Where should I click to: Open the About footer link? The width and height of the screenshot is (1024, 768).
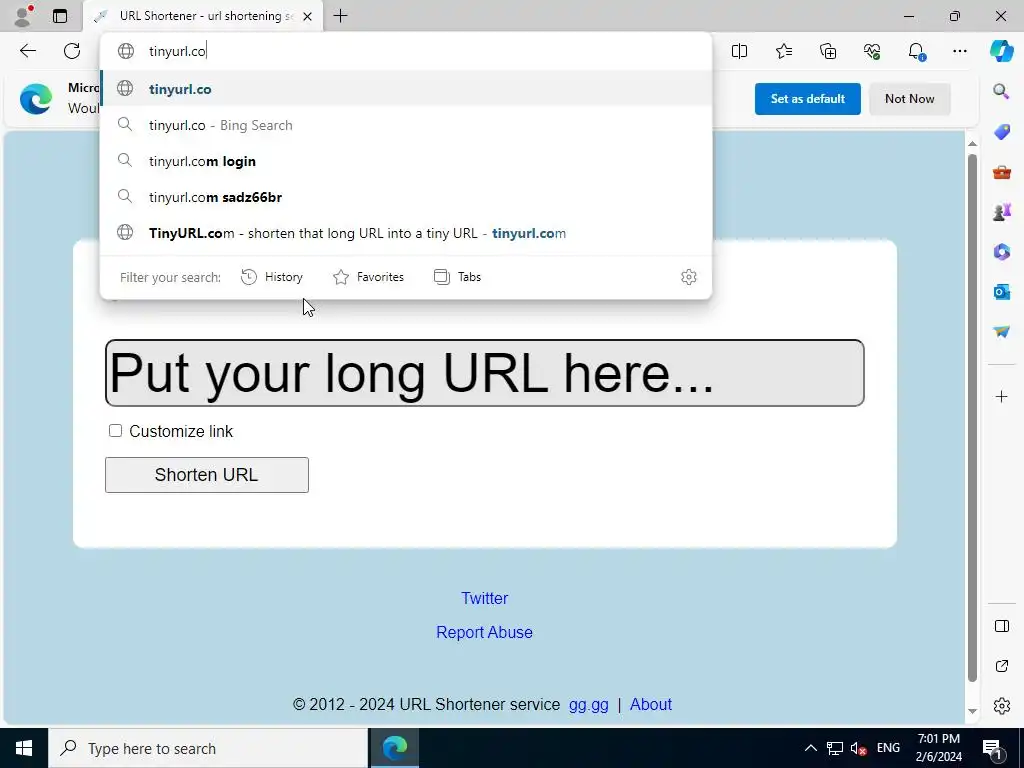coord(650,704)
